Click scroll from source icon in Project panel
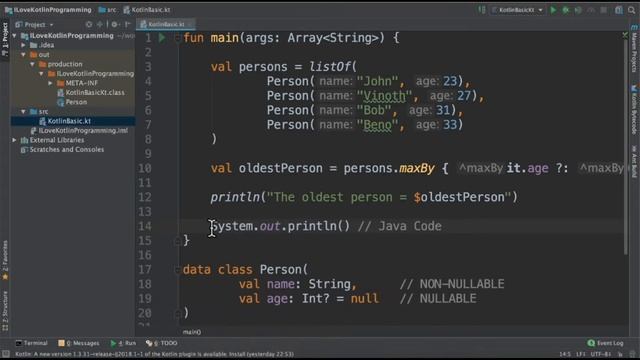This screenshot has width=640, height=360. click(89, 24)
